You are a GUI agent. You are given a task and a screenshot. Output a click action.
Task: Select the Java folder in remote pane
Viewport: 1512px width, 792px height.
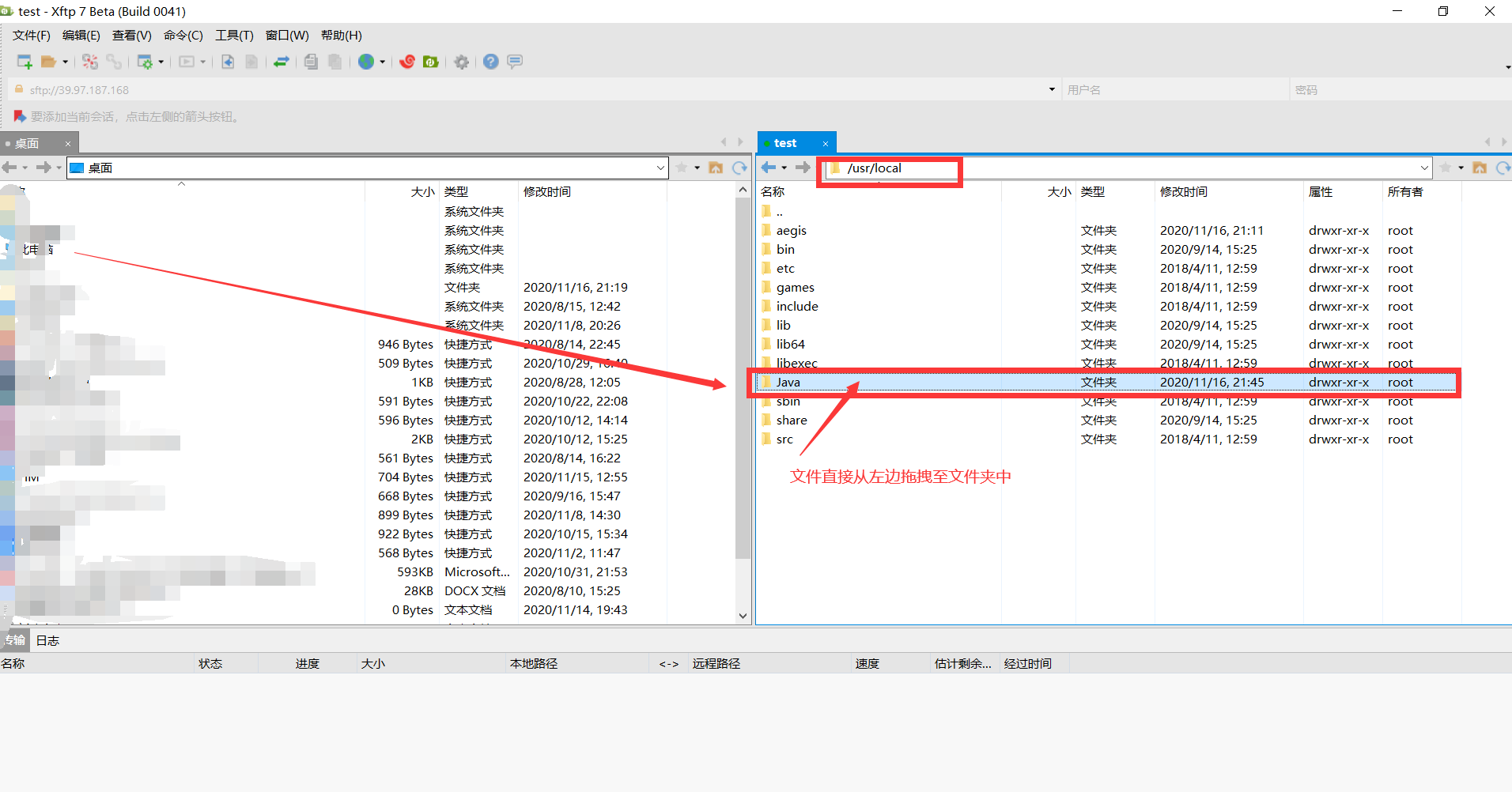pos(1106,383)
